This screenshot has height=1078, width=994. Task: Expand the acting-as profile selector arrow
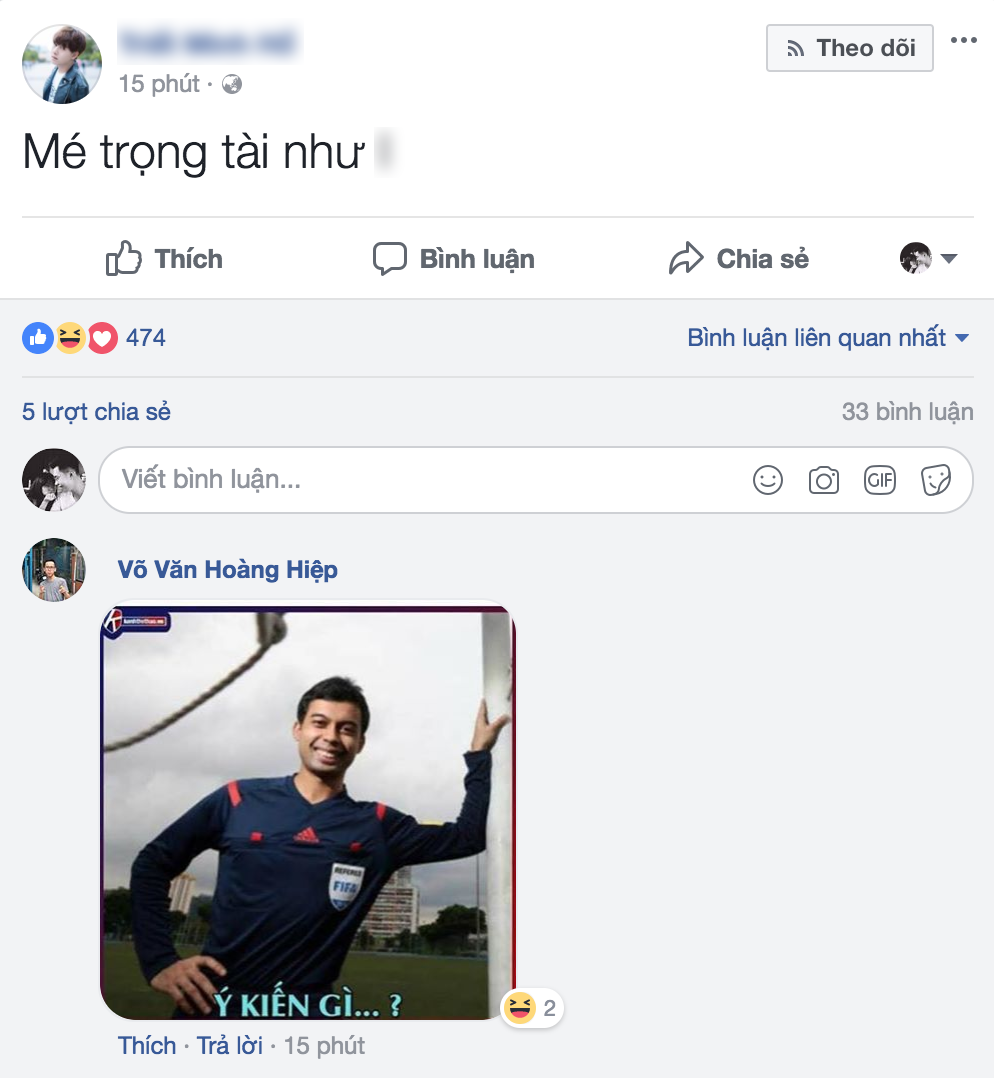pyautogui.click(x=949, y=258)
